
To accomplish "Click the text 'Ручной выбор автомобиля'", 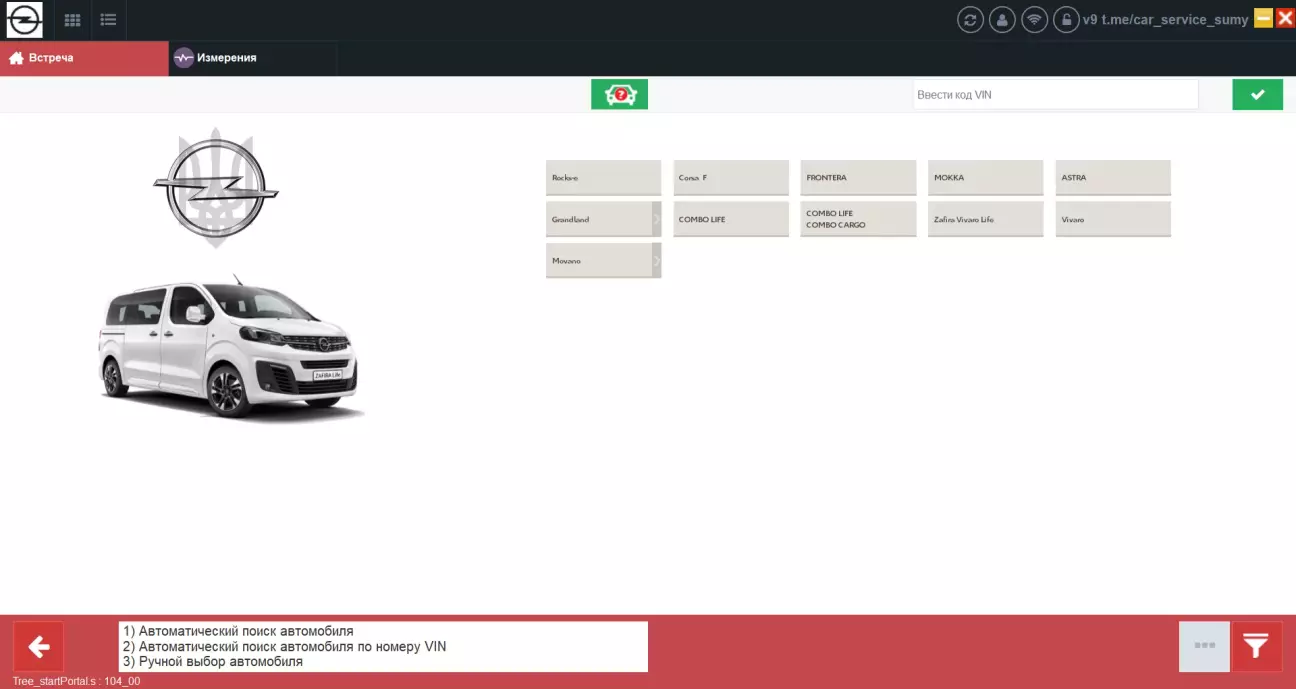I will [x=220, y=662].
